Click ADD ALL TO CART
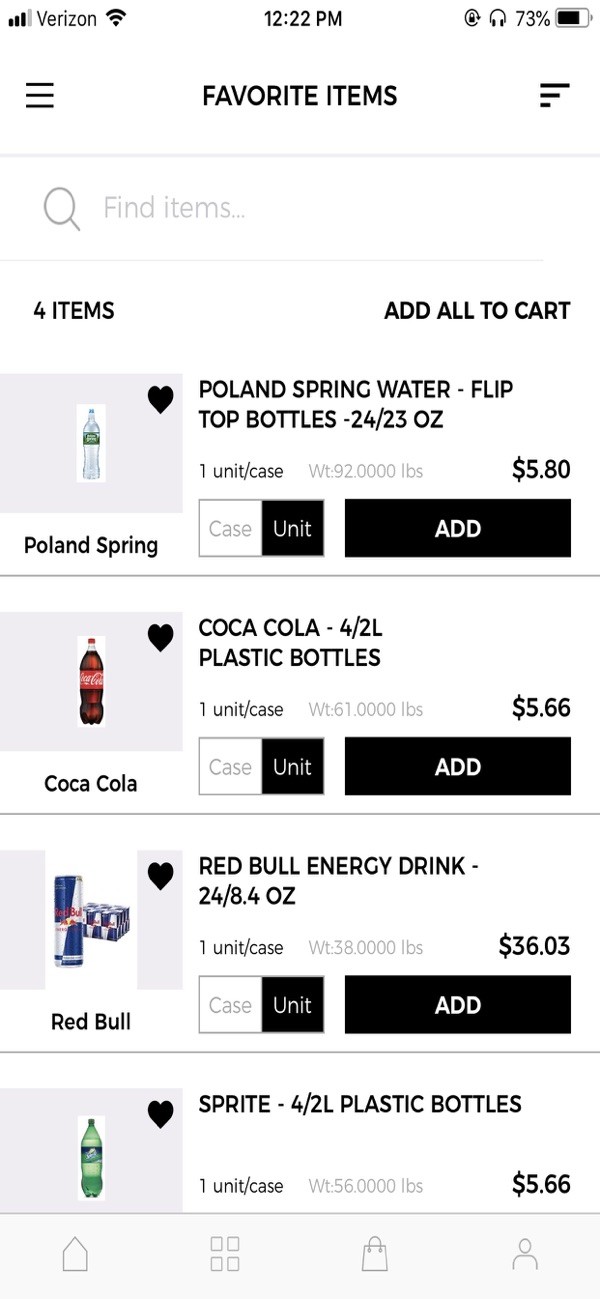 pos(477,311)
